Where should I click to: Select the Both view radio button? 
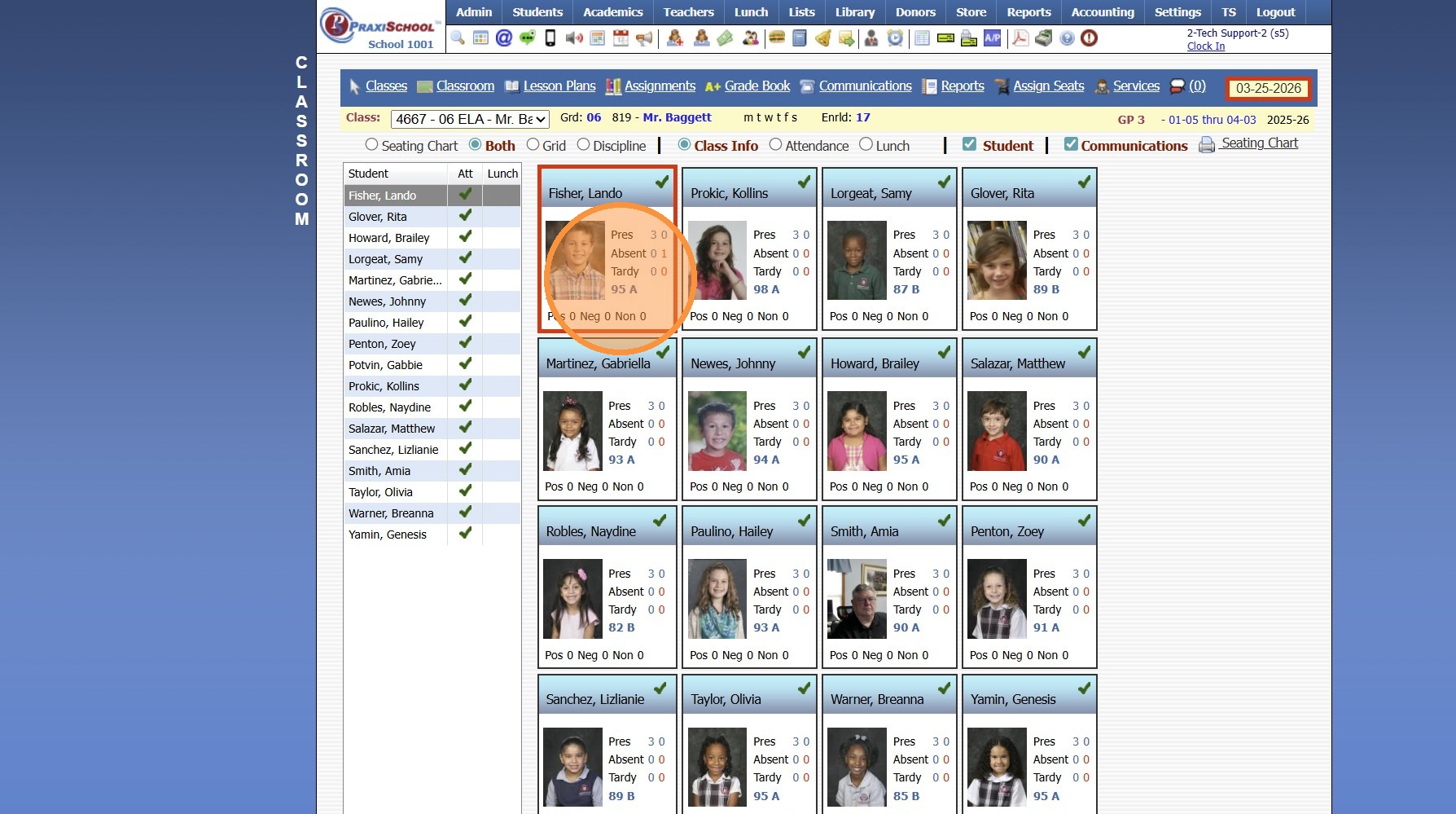(x=475, y=144)
